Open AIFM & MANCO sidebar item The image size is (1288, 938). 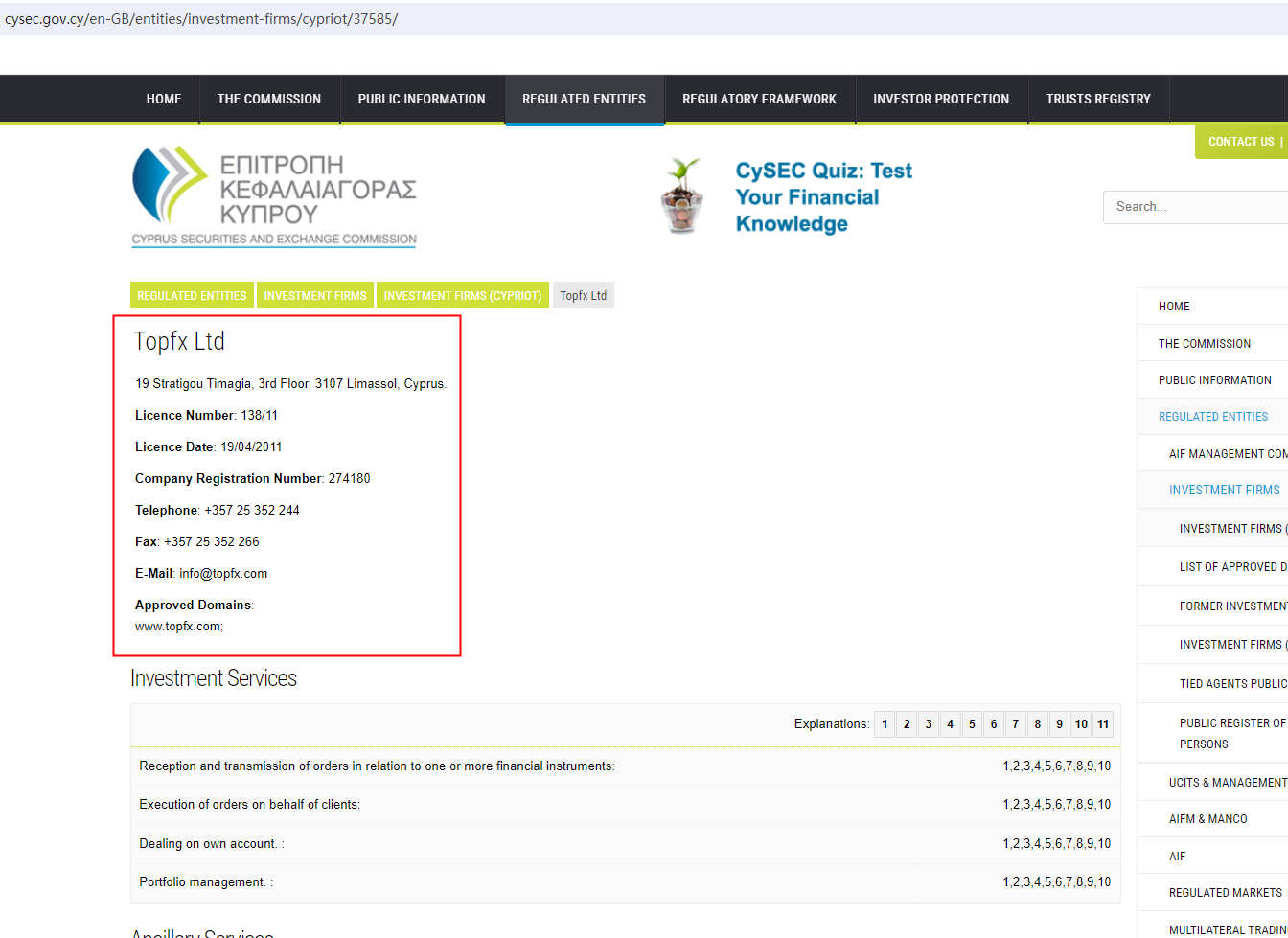tap(1213, 819)
